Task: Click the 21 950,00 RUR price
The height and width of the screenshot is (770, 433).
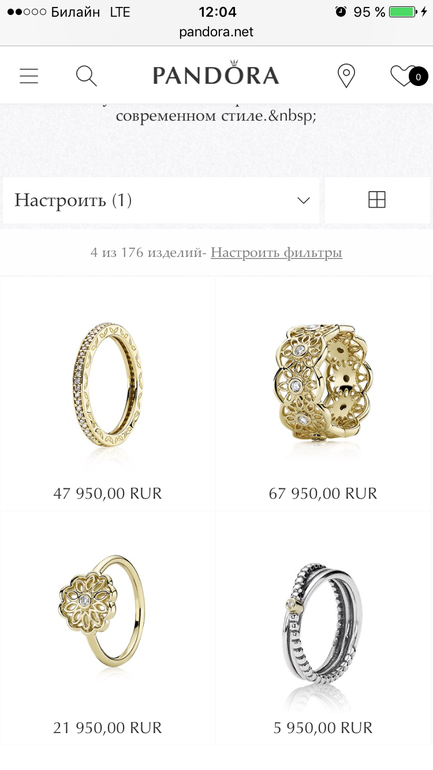Action: pos(108,727)
